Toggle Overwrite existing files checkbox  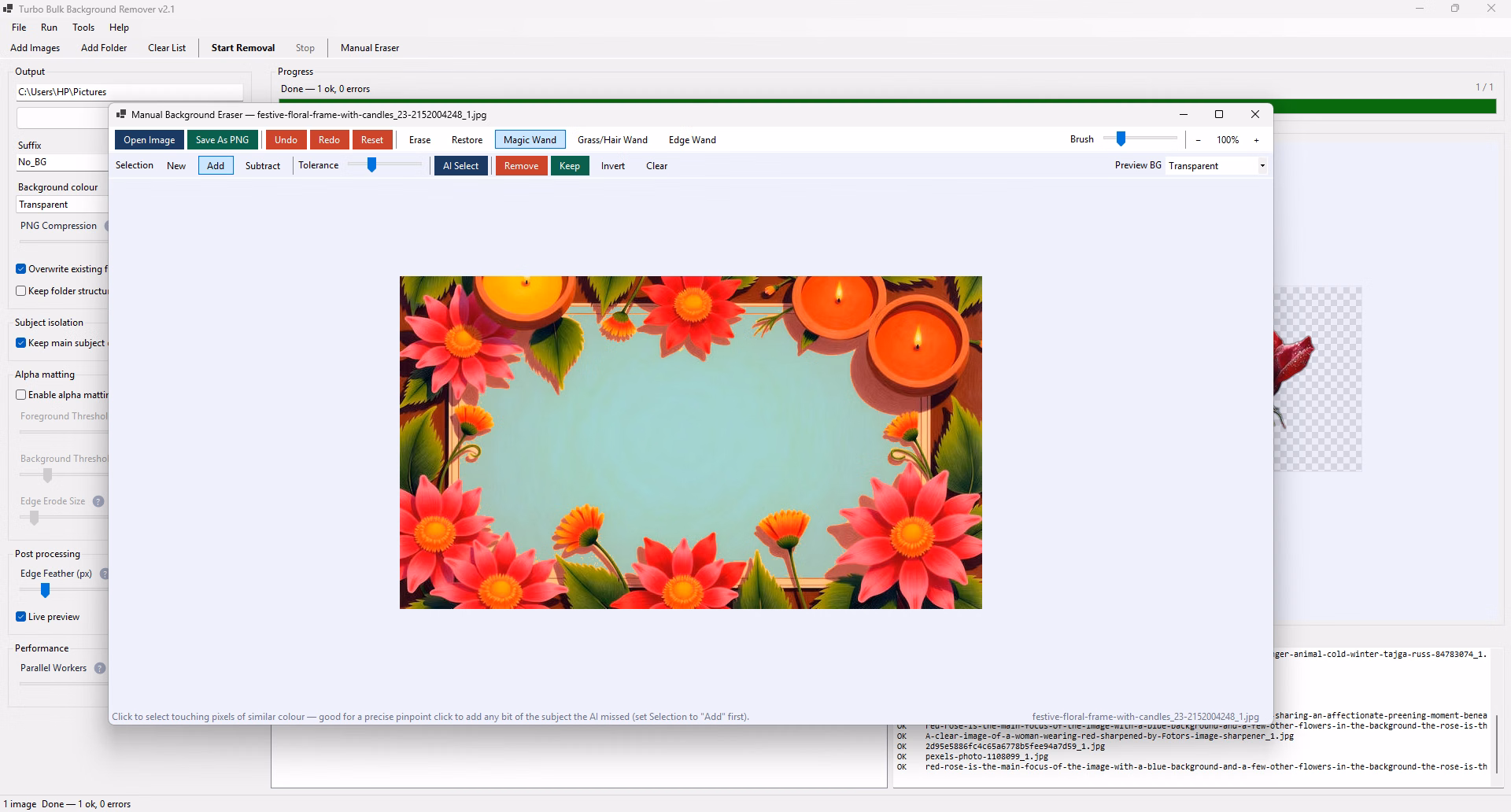[x=21, y=269]
